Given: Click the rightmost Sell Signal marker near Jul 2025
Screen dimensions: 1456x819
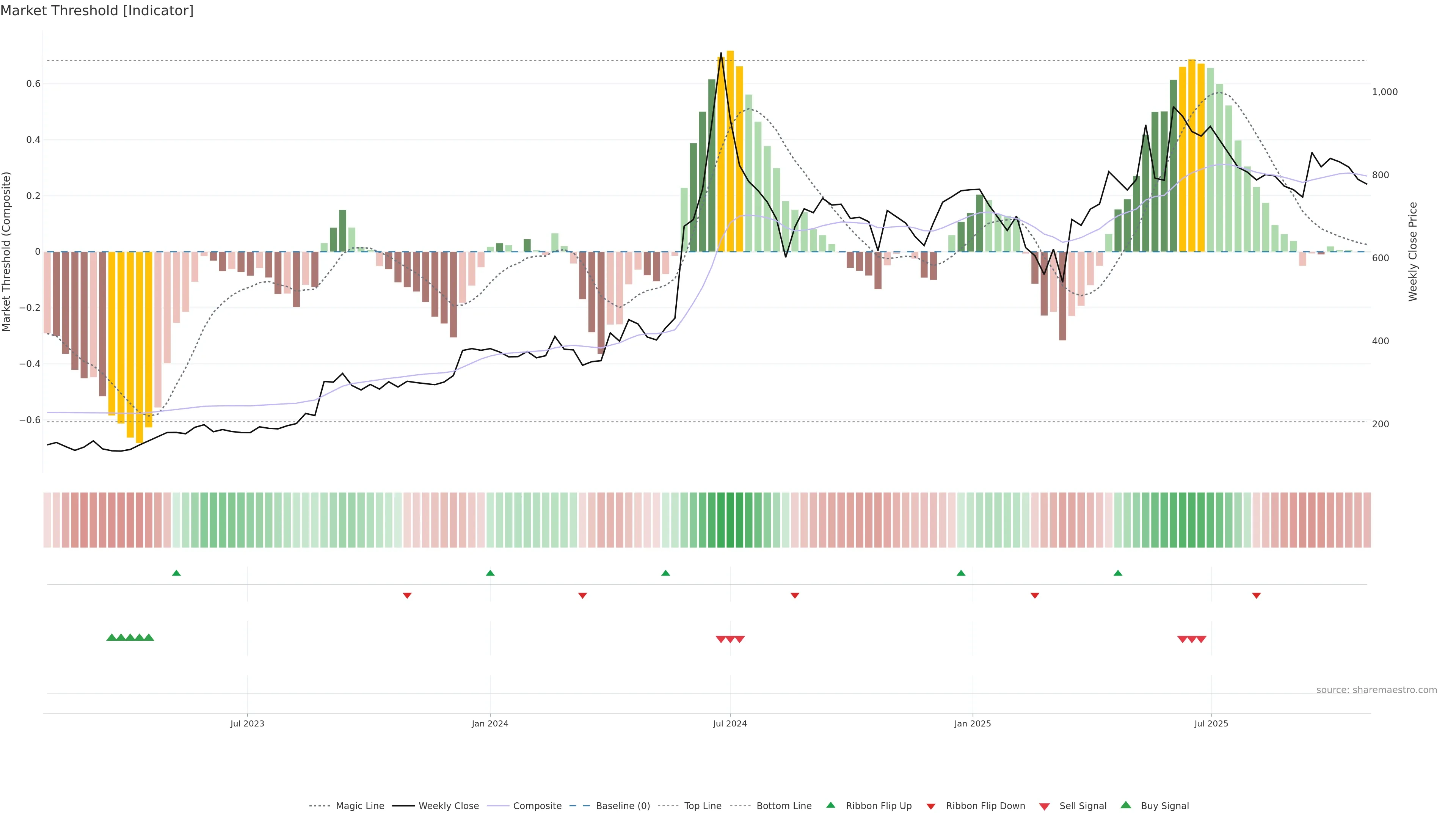Looking at the screenshot, I should click(1201, 639).
